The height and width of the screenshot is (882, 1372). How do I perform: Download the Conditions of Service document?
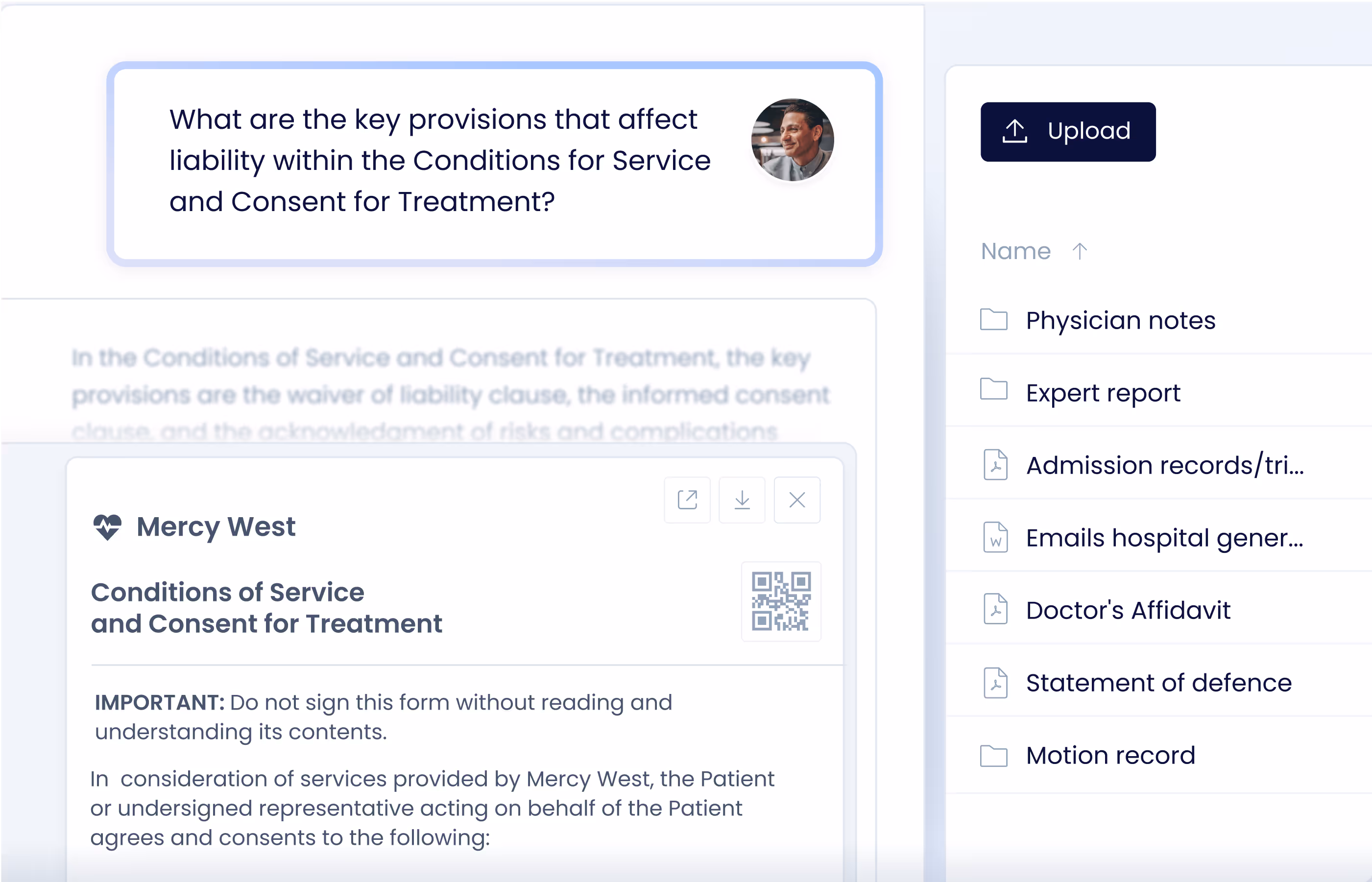[x=741, y=500]
